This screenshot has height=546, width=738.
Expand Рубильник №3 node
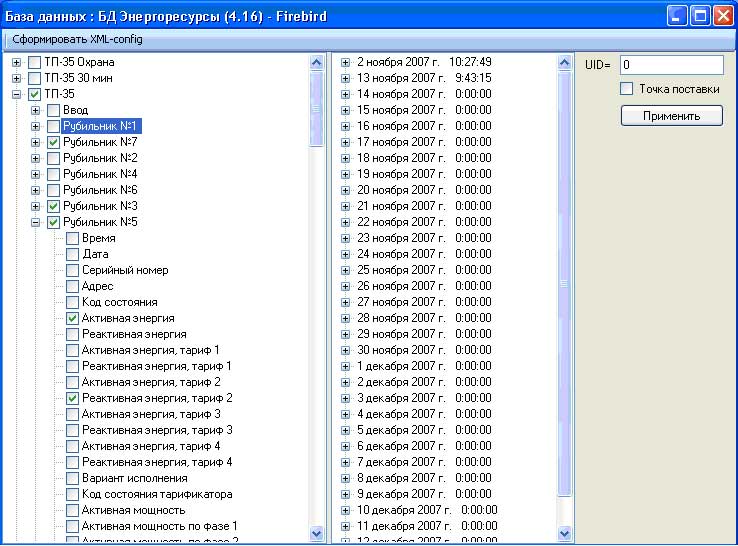(35, 206)
